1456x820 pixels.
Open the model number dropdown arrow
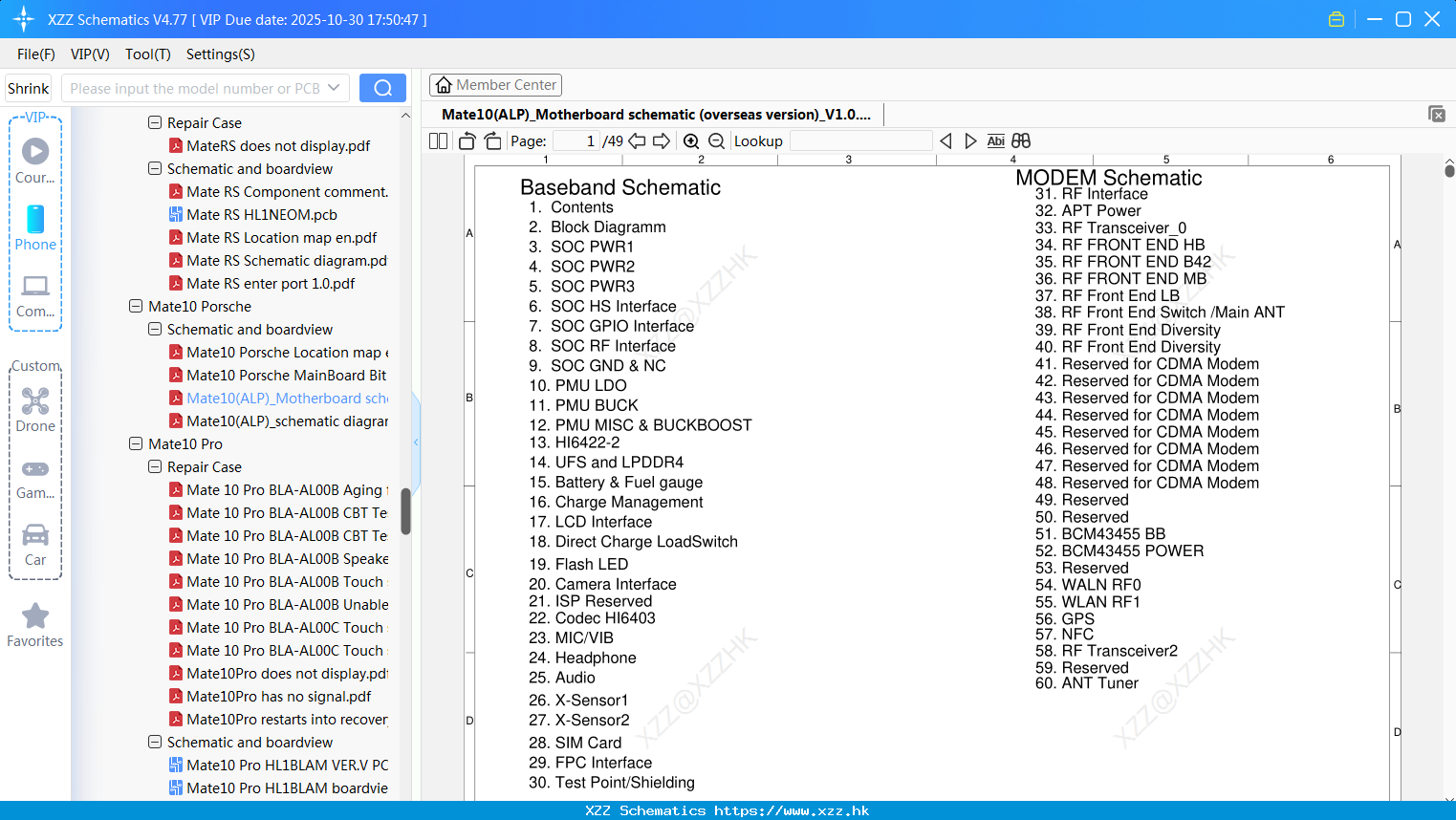tap(334, 88)
